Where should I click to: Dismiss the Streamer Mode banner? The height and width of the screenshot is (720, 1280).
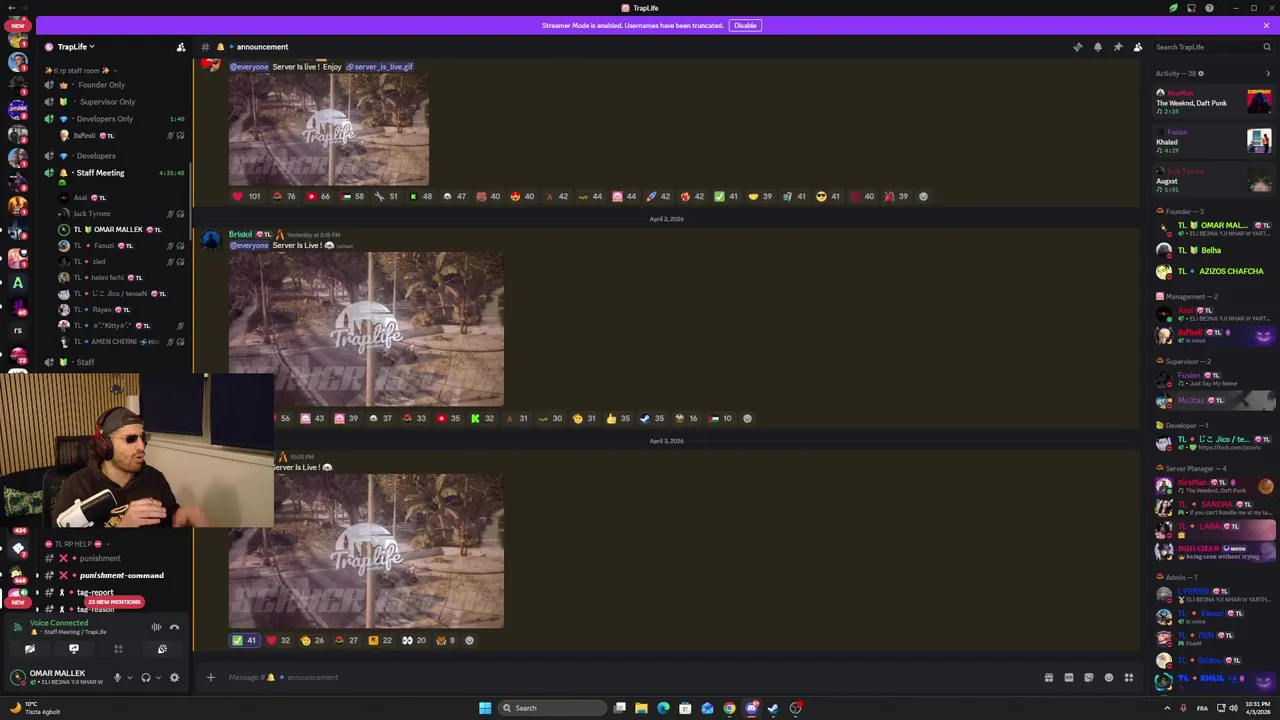click(1266, 25)
